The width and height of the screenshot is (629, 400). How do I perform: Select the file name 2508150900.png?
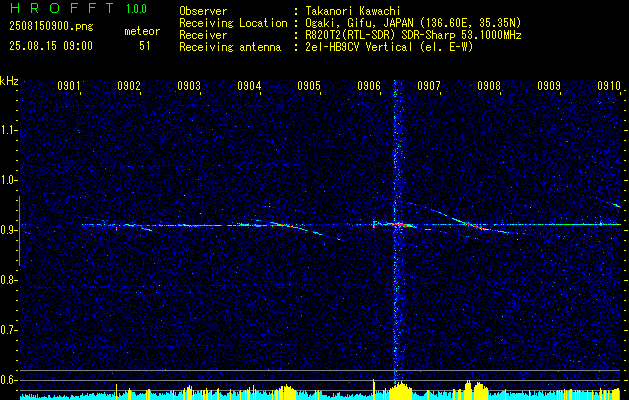51,27
